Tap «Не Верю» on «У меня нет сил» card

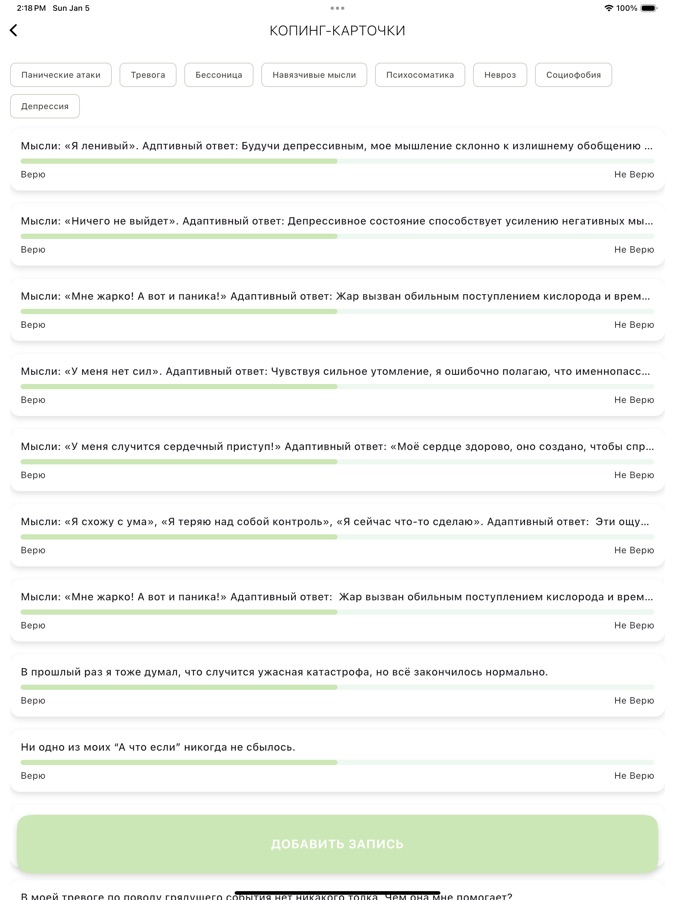(634, 400)
